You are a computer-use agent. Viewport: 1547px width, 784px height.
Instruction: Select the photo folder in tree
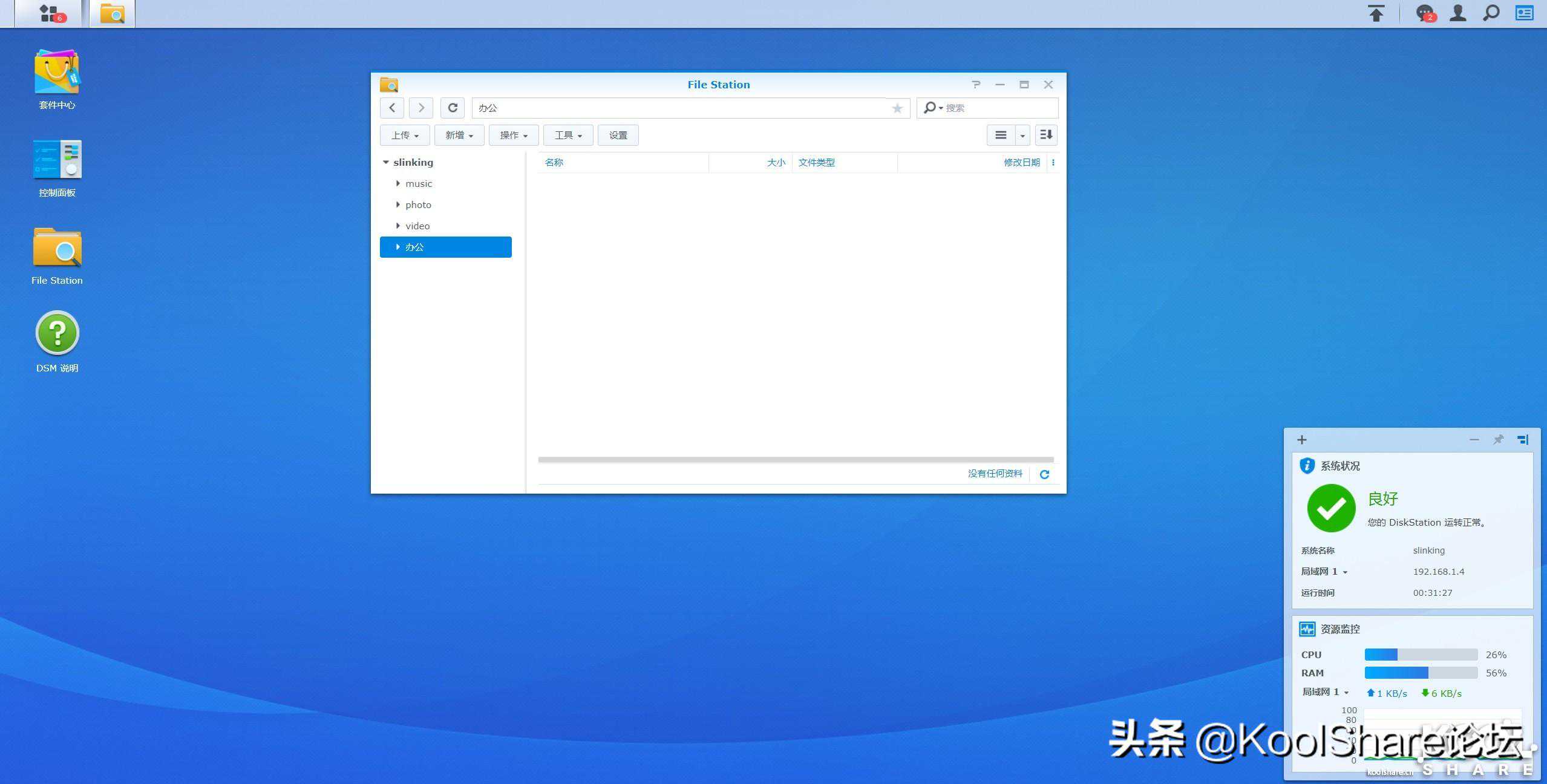418,204
